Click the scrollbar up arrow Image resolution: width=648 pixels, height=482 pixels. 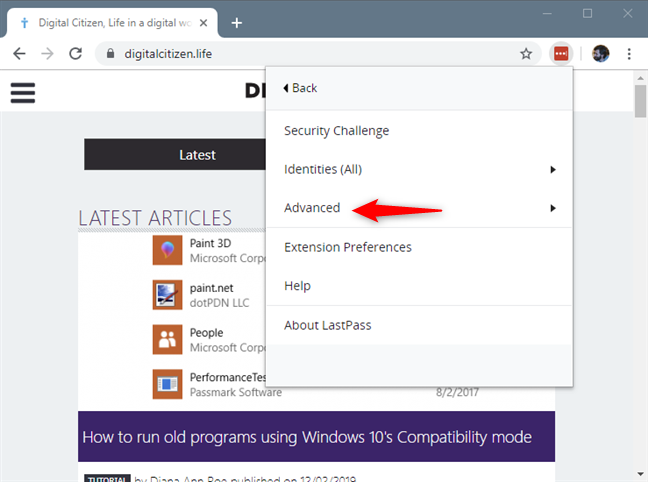pos(641,78)
